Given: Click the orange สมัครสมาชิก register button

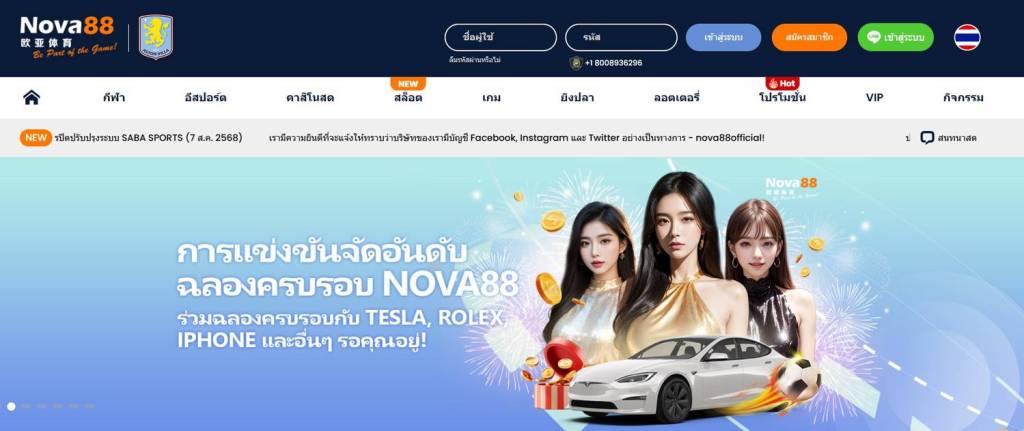Looking at the screenshot, I should [809, 37].
